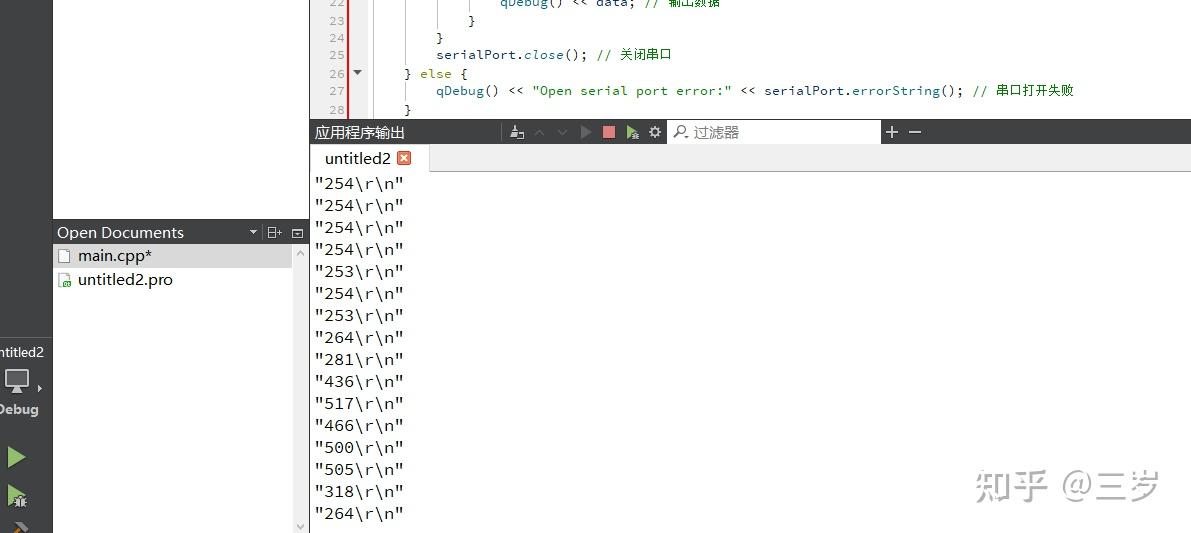Click the else keyword in code

[436, 74]
